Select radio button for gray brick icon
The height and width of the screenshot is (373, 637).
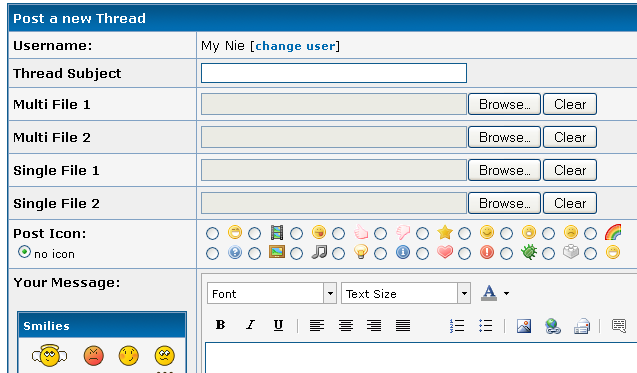coord(548,254)
